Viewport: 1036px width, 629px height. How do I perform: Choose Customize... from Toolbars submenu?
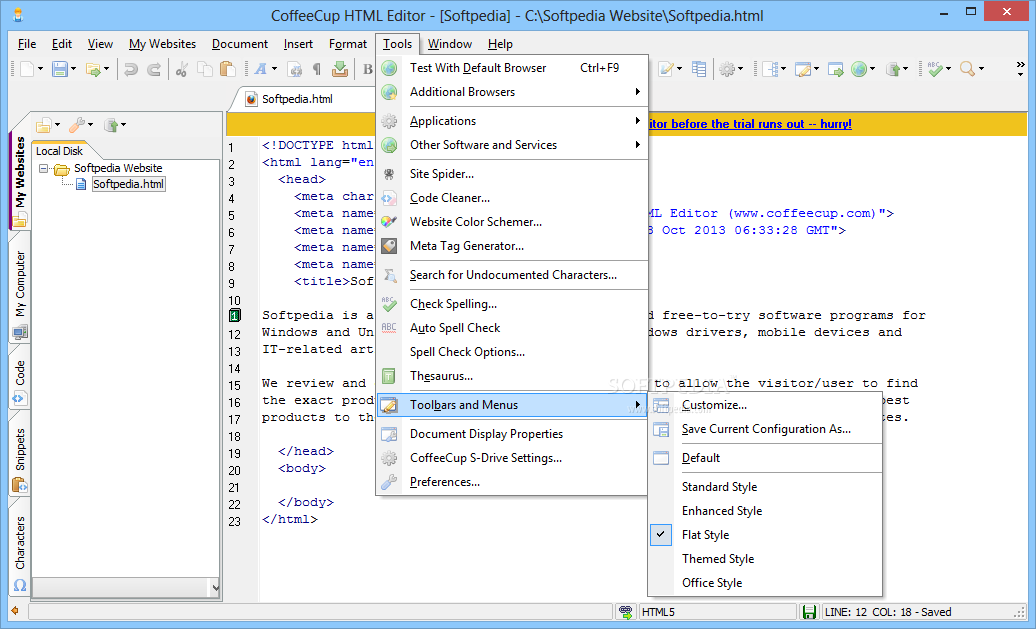pos(714,405)
